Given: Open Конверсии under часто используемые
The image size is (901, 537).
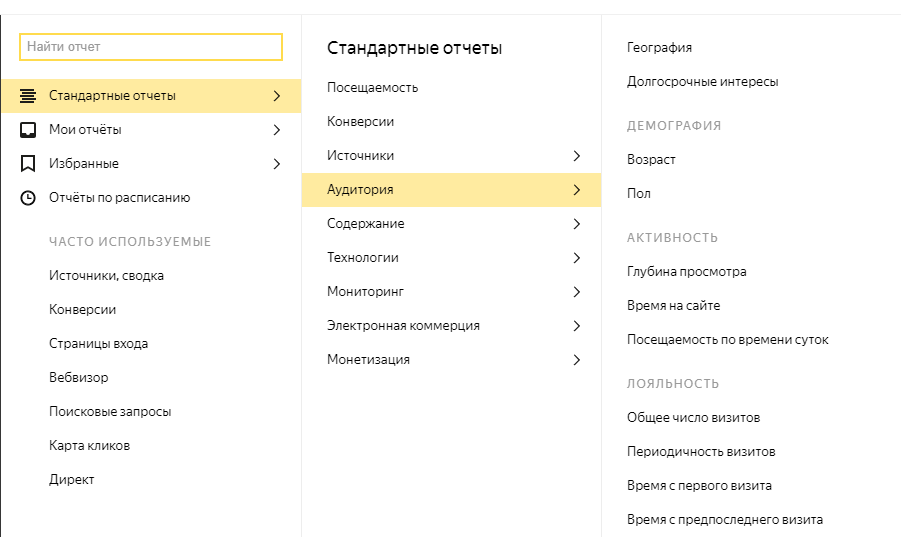Looking at the screenshot, I should [82, 310].
